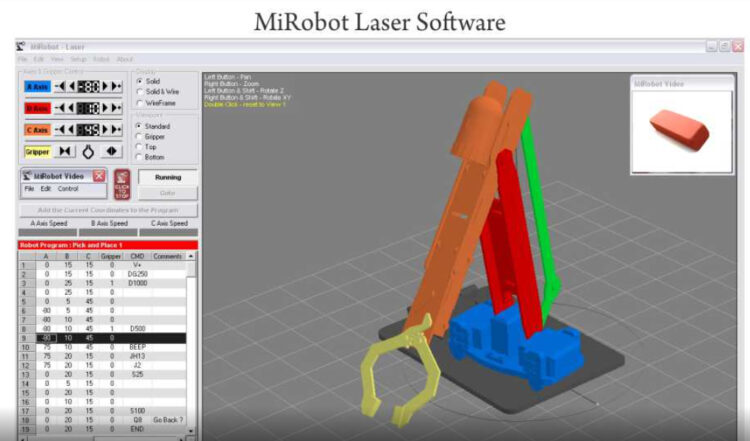The width and height of the screenshot is (750, 441).
Task: Open Control menu in MiRobot Video window
Action: tap(67, 188)
